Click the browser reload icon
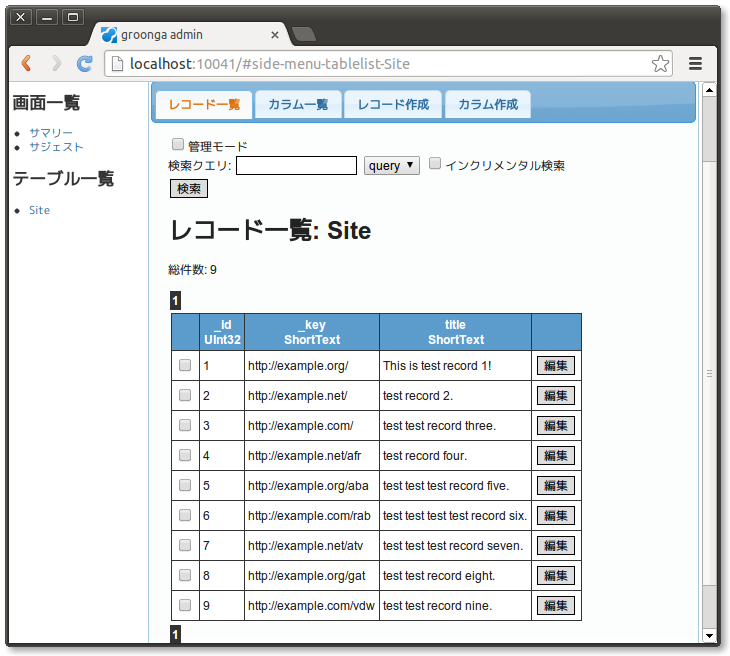Viewport: 730px width, 656px height. (85, 63)
